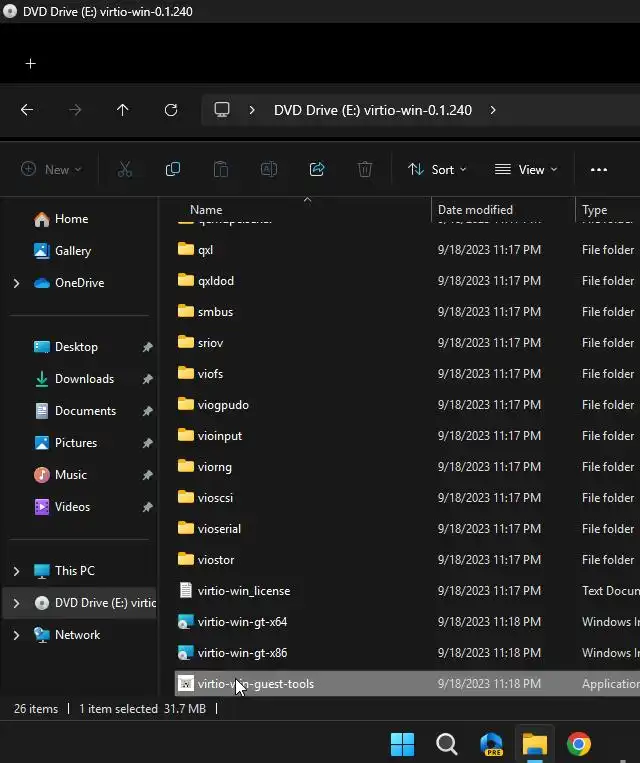
Task: Open the Pictures quick access folder
Action: coord(65,443)
